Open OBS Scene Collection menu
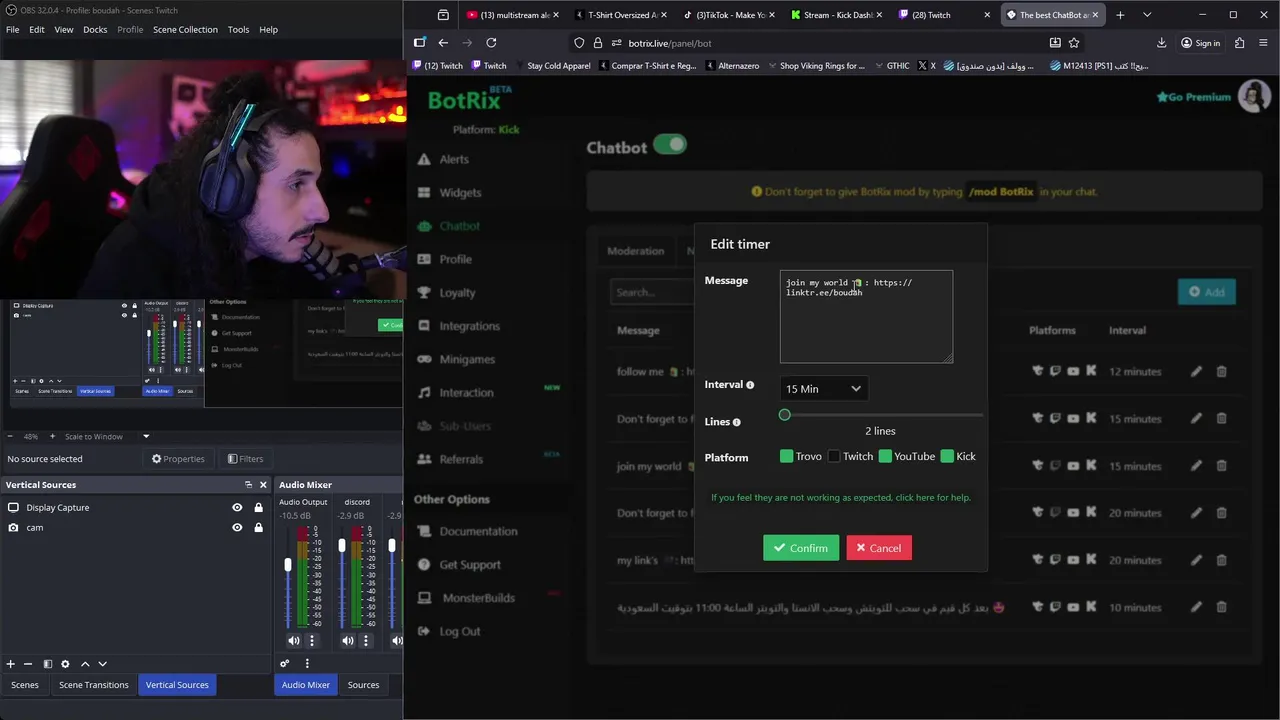The height and width of the screenshot is (720, 1280). [185, 29]
